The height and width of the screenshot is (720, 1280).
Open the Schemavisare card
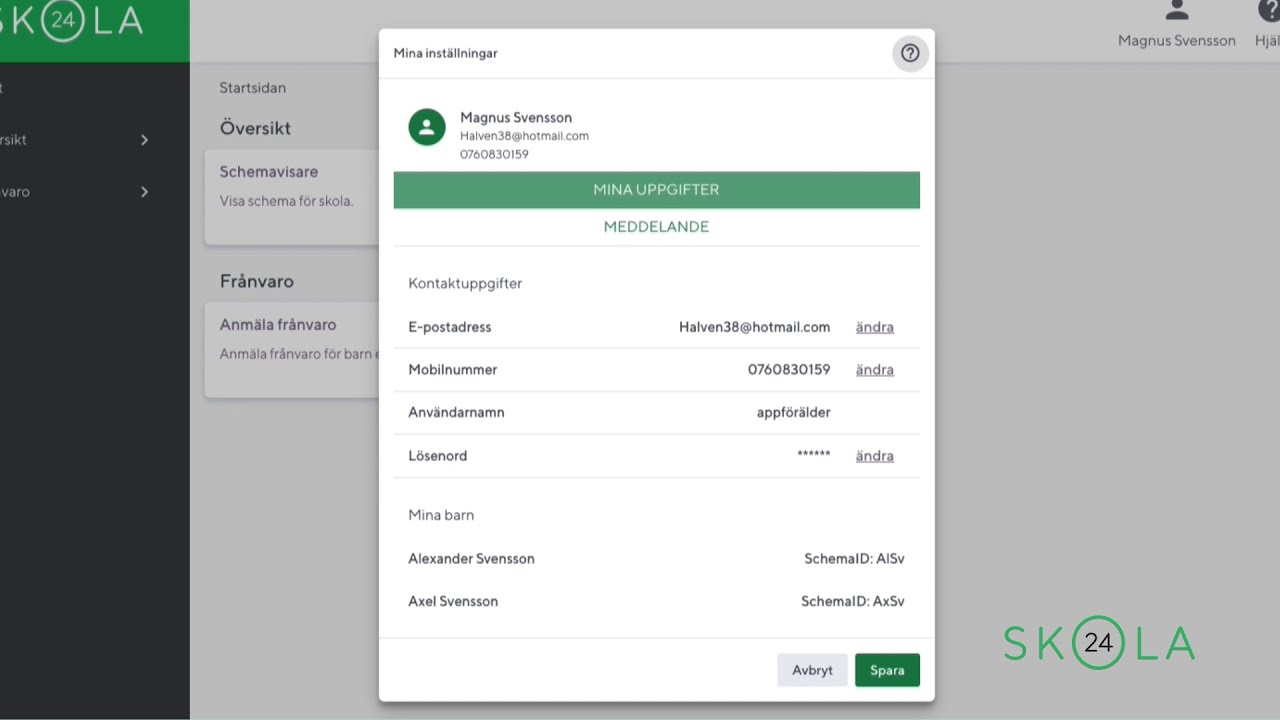[x=292, y=197]
